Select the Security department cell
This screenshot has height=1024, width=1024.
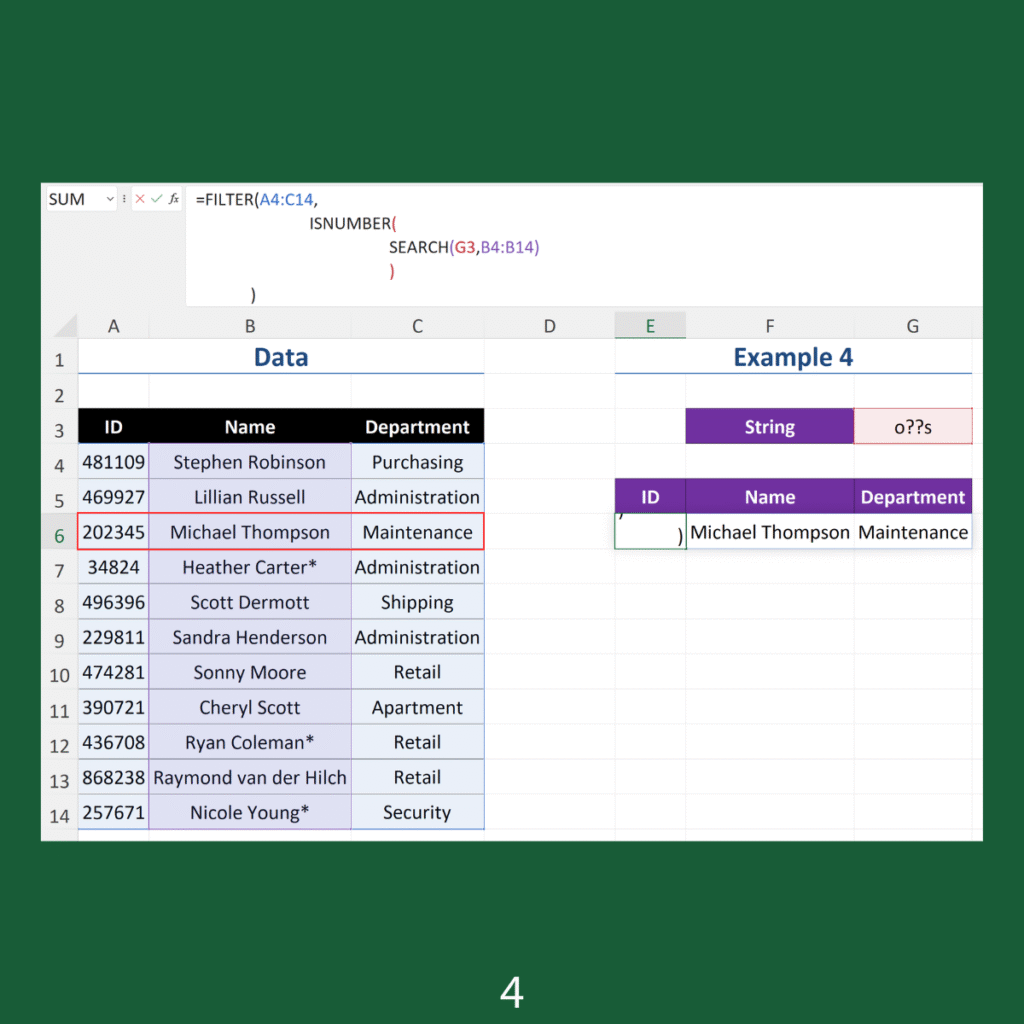coord(417,812)
